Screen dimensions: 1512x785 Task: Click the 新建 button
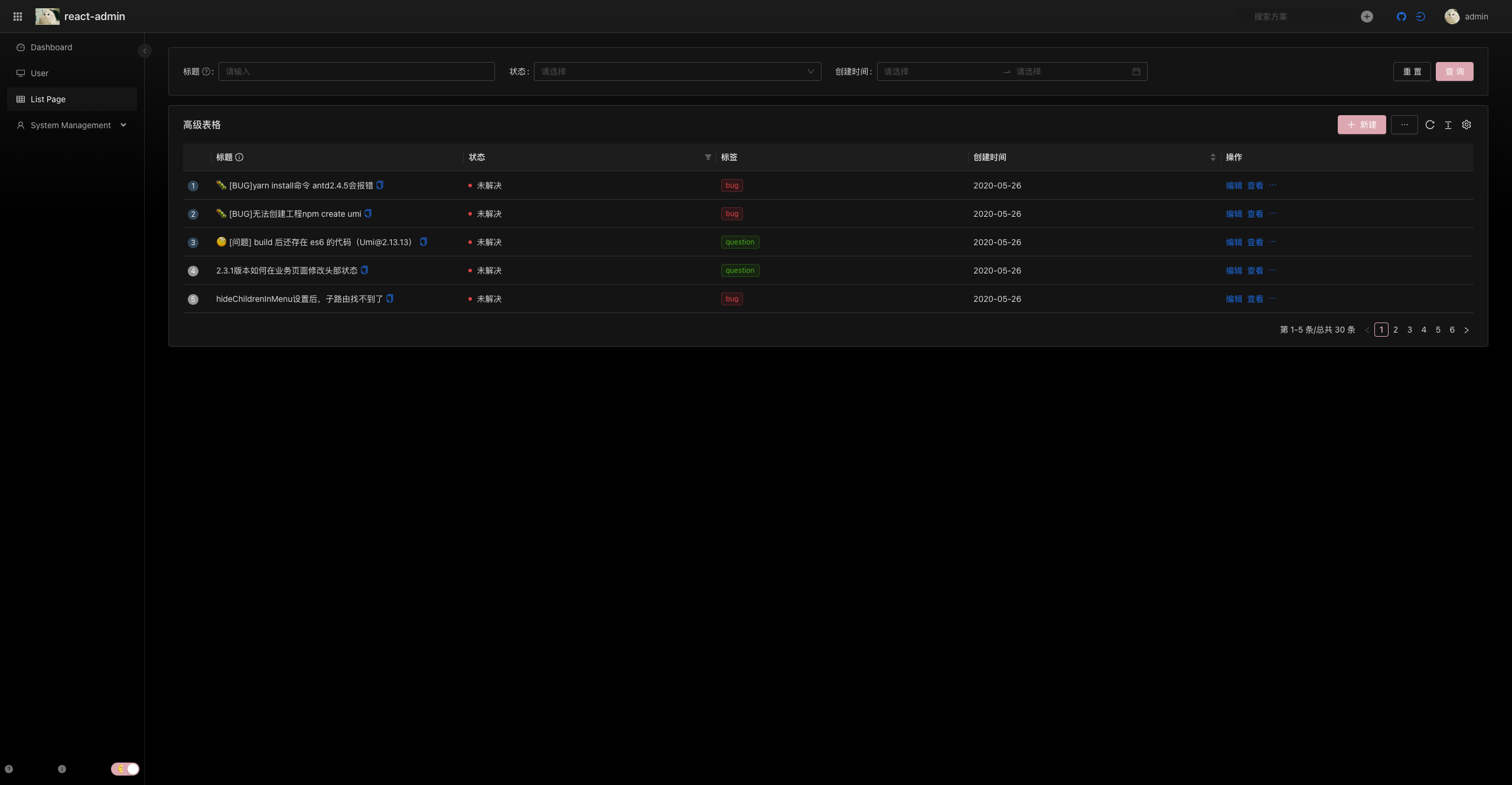(1361, 125)
